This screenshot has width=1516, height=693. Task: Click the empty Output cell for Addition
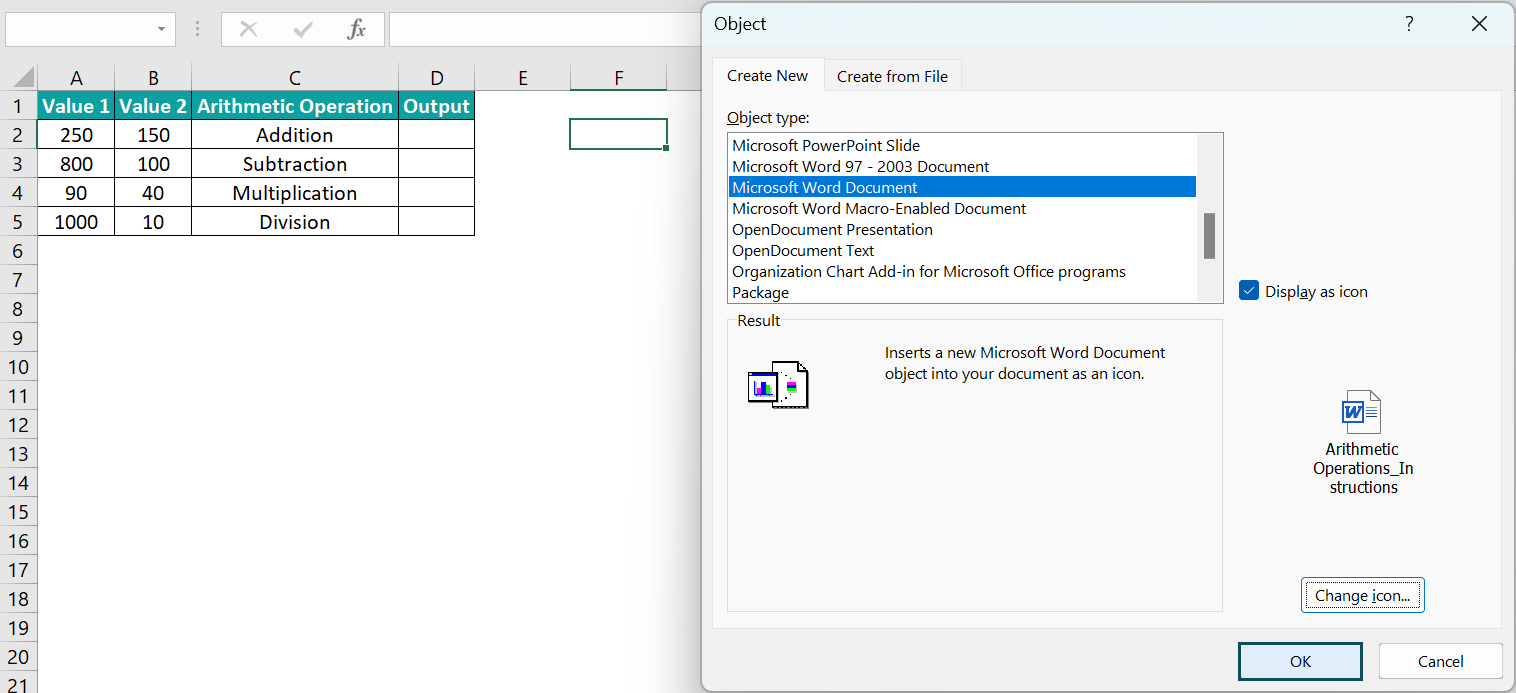coord(436,135)
